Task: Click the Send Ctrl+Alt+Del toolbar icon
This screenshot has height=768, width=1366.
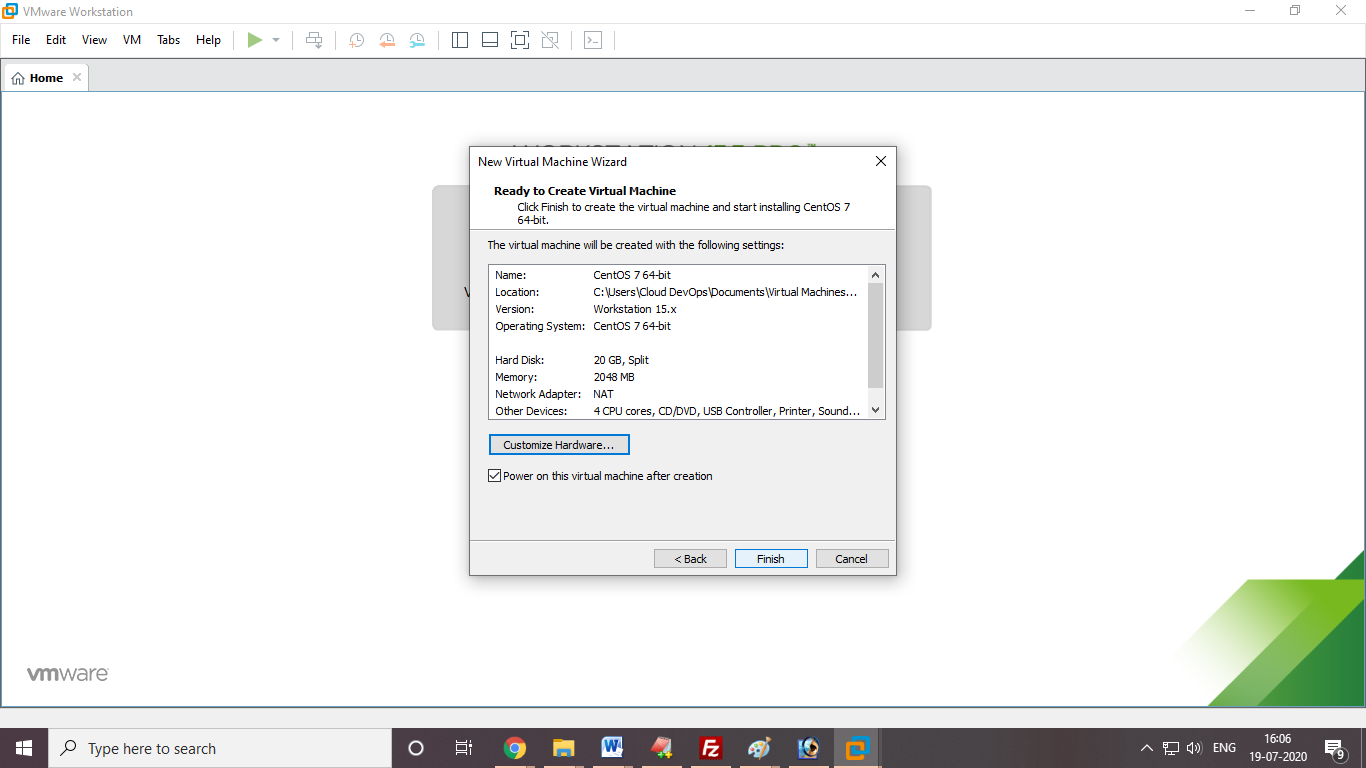Action: (314, 40)
